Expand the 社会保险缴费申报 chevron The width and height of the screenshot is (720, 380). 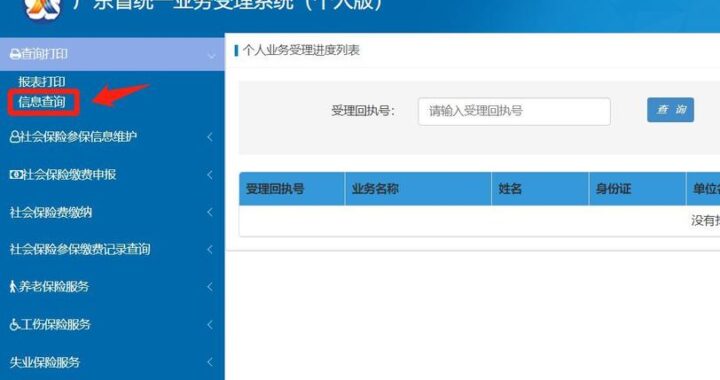coord(210,174)
